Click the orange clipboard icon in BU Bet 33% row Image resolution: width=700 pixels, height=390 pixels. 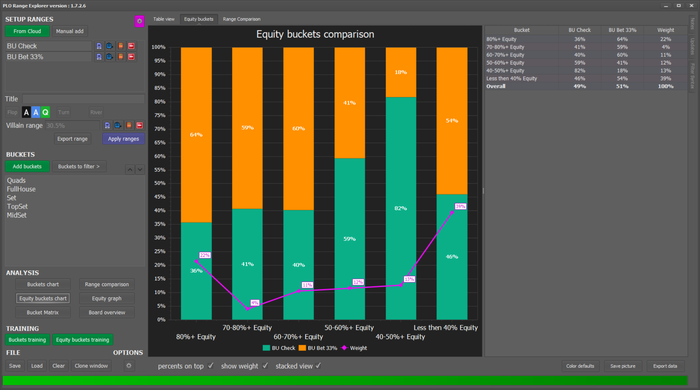(121, 57)
